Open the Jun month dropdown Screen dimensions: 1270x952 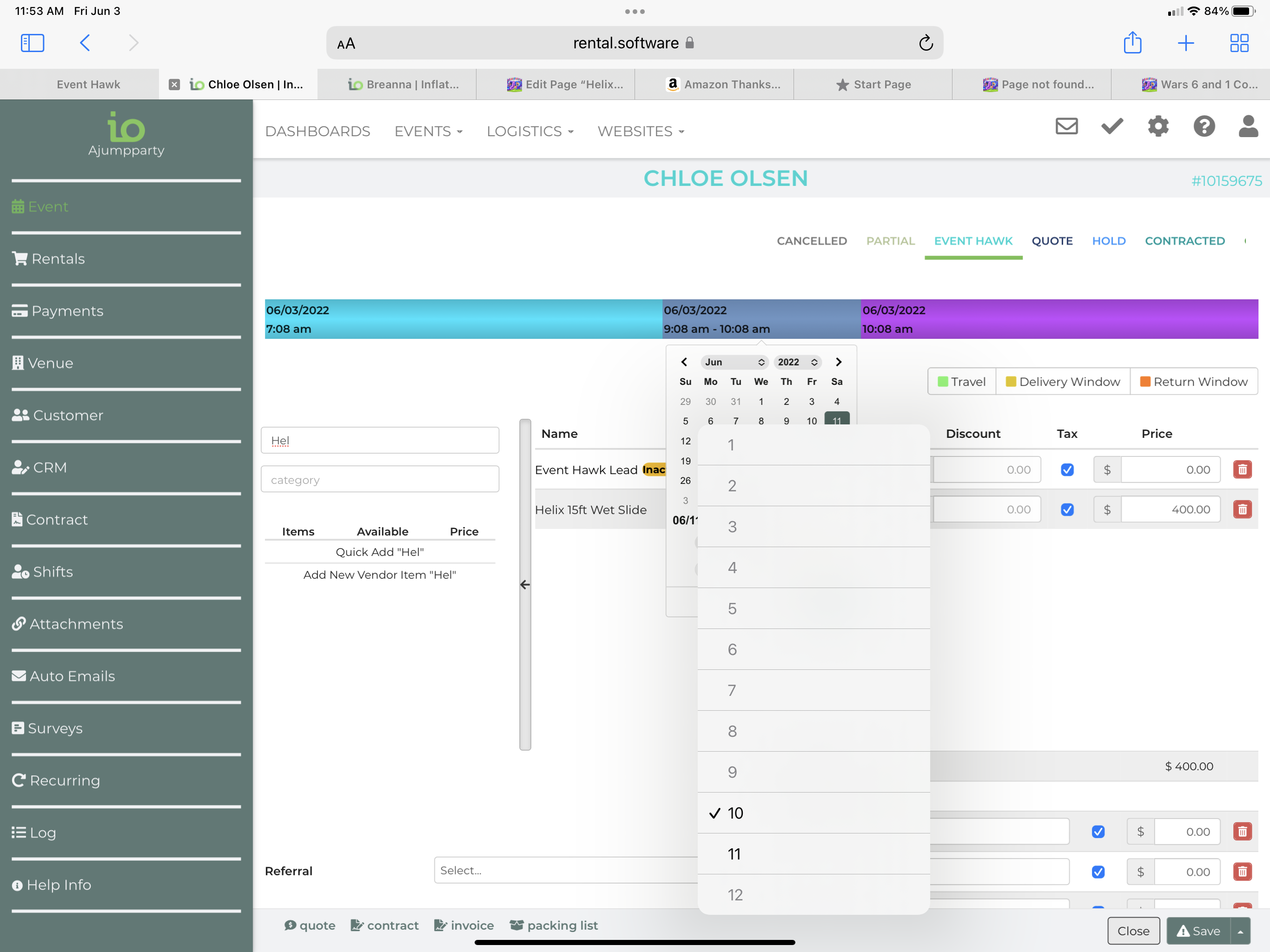[x=734, y=362]
